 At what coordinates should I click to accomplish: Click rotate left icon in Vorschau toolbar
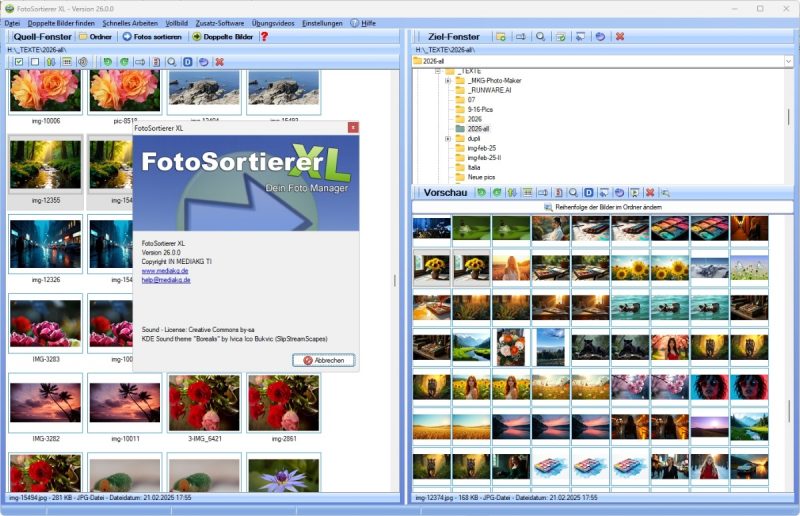point(481,192)
